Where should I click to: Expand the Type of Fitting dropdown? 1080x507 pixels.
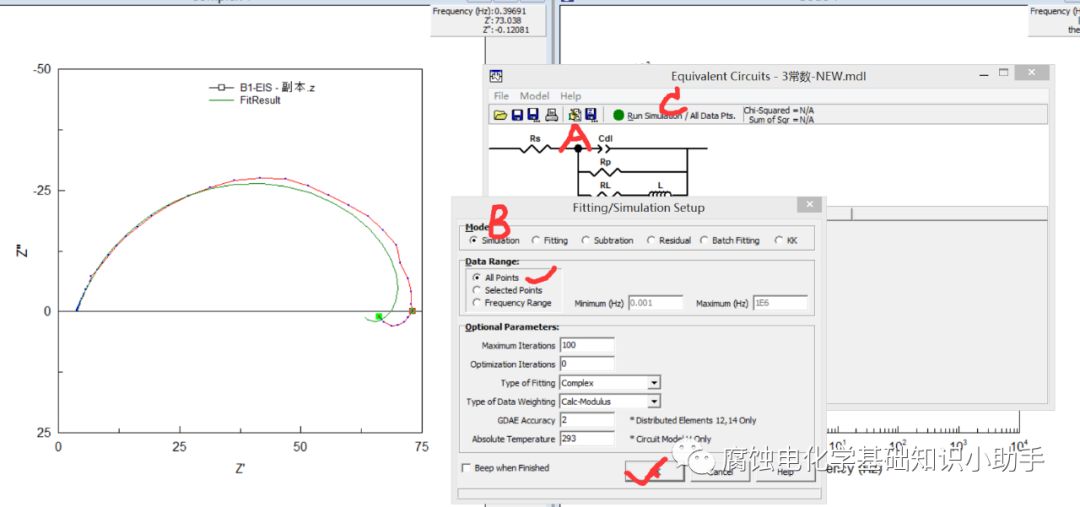(x=653, y=383)
